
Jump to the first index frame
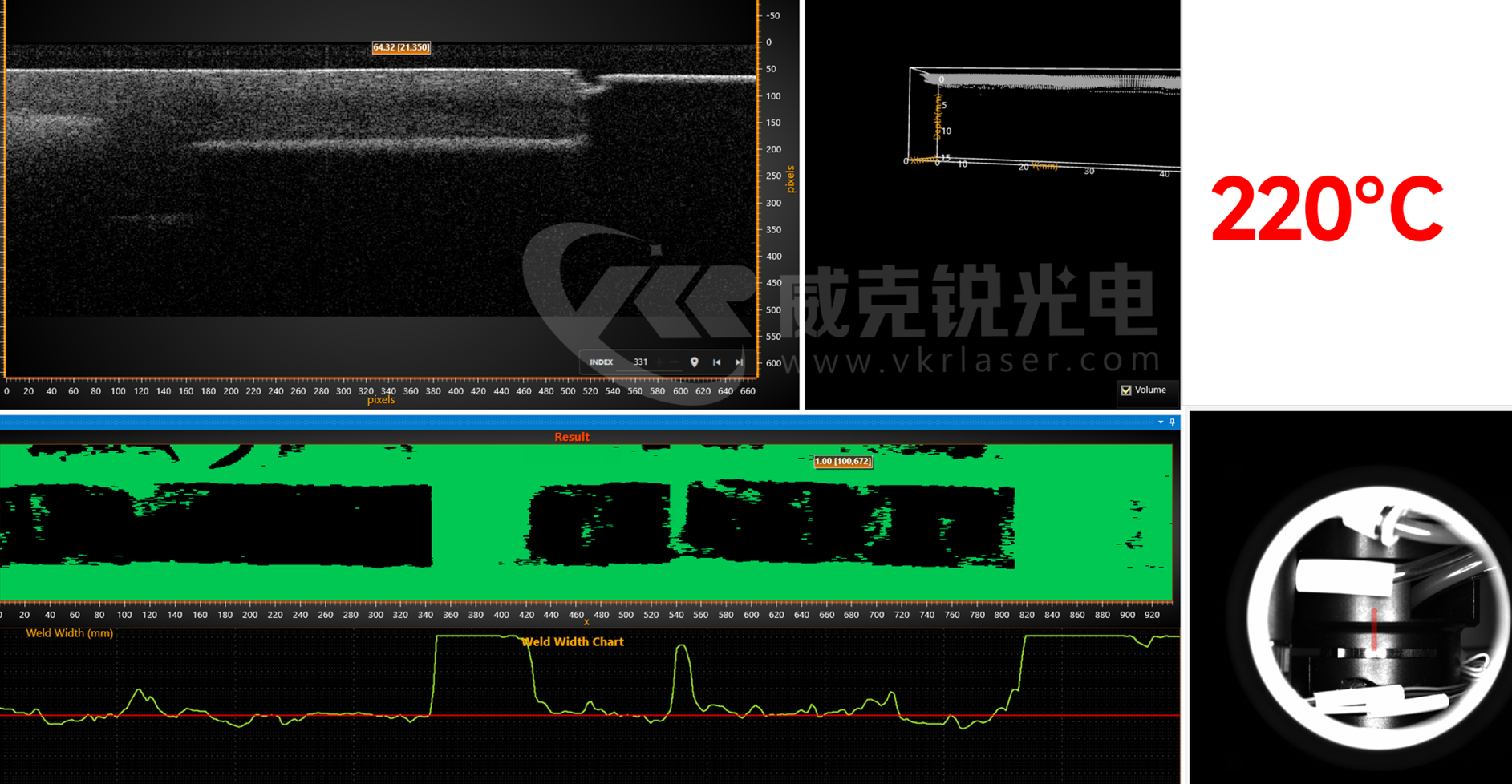tap(717, 362)
